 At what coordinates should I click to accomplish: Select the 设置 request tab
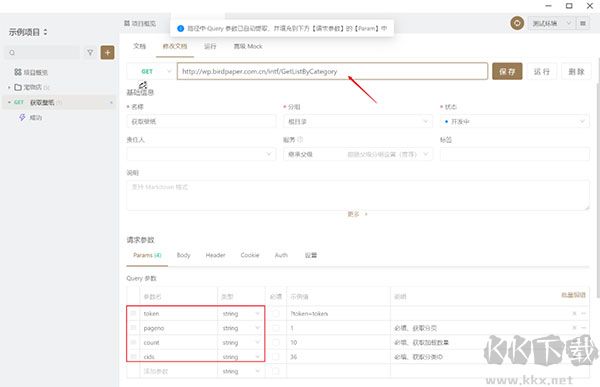(x=311, y=255)
